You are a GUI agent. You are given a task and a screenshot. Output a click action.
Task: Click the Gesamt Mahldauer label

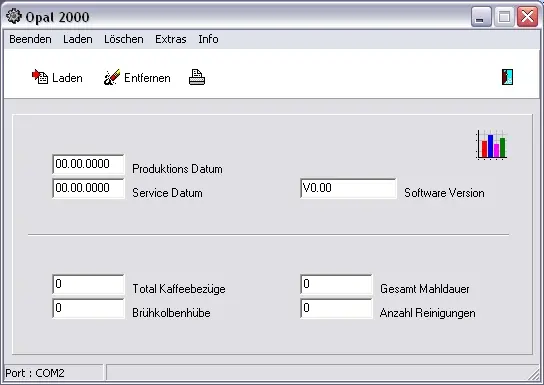[425, 289]
